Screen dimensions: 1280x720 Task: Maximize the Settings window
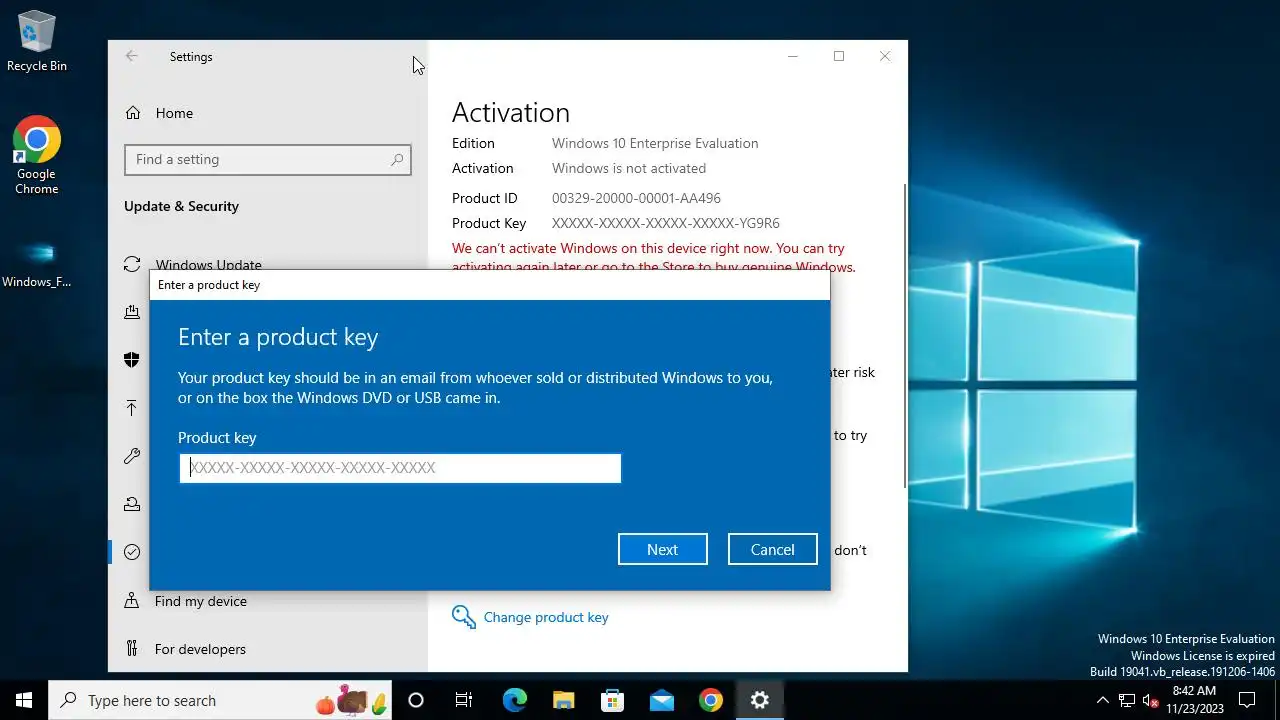coord(839,57)
